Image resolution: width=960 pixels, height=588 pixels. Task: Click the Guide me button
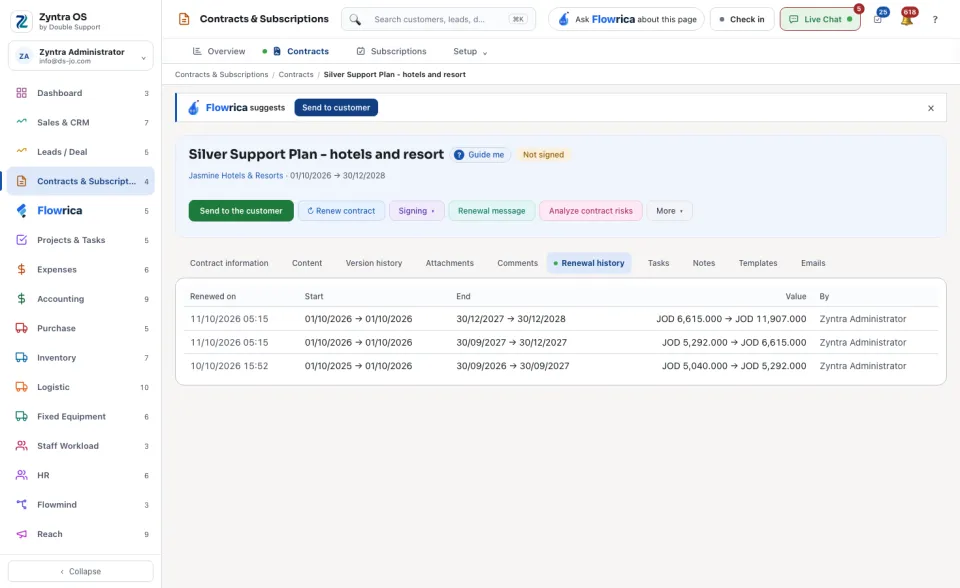(x=480, y=154)
